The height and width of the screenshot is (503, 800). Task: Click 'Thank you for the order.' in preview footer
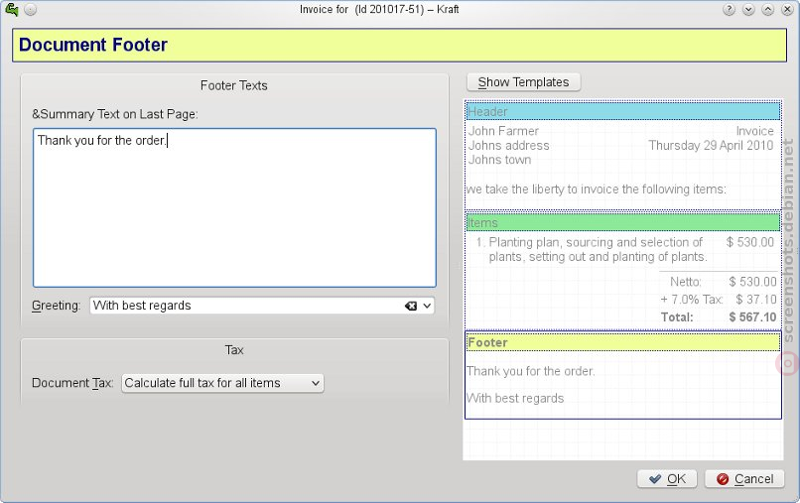click(x=531, y=371)
